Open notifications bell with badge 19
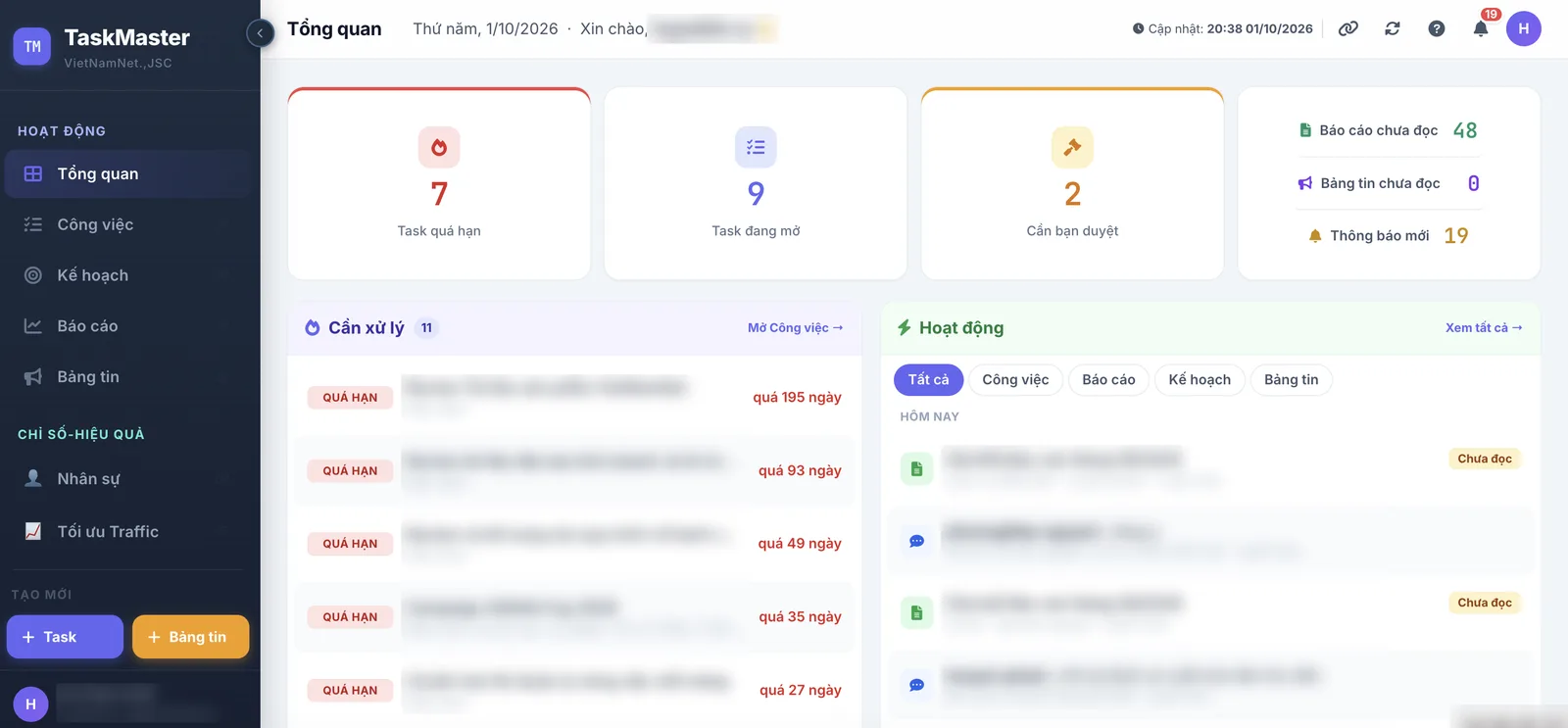The height and width of the screenshot is (728, 1568). coord(1481,28)
